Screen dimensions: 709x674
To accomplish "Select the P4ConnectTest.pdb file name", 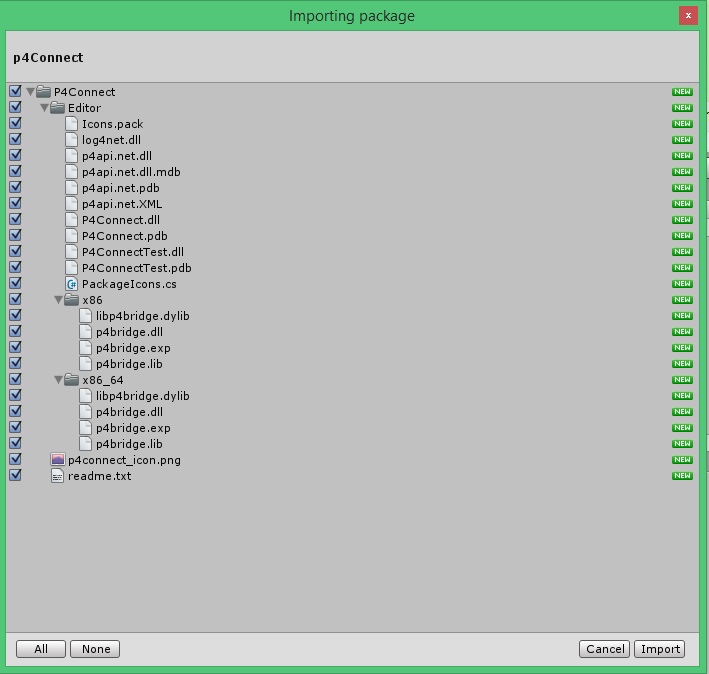I will [137, 268].
